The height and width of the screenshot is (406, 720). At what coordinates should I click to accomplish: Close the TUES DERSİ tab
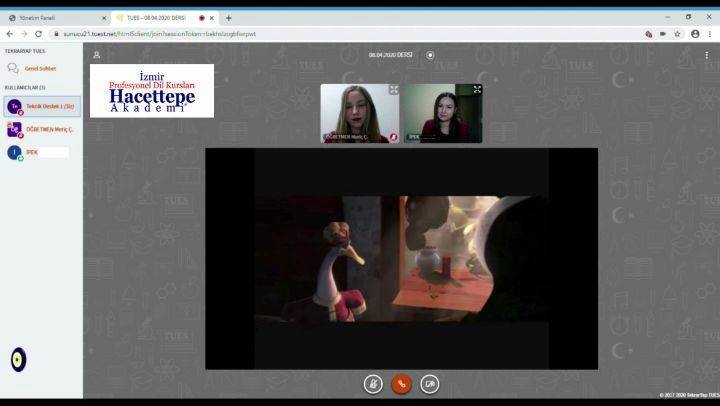[x=212, y=18]
